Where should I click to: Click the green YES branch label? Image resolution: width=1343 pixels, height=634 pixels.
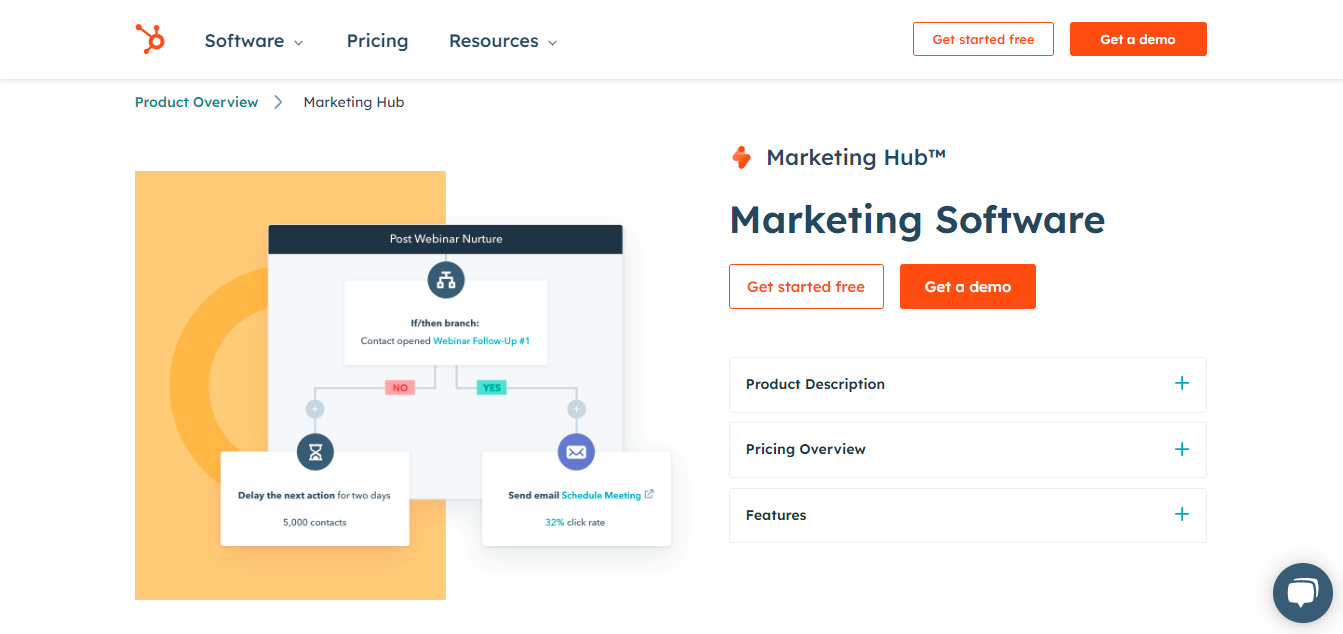point(491,387)
